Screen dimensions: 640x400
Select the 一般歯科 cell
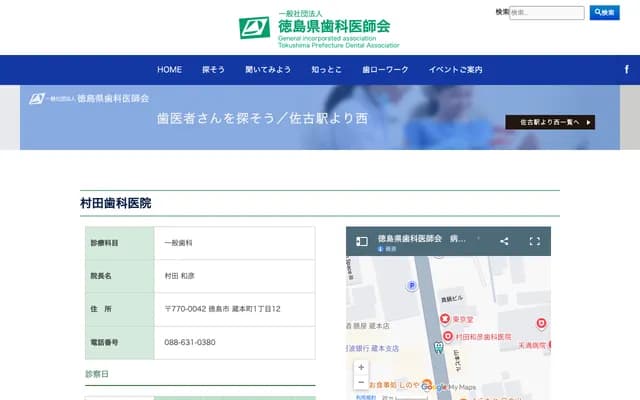(x=178, y=243)
